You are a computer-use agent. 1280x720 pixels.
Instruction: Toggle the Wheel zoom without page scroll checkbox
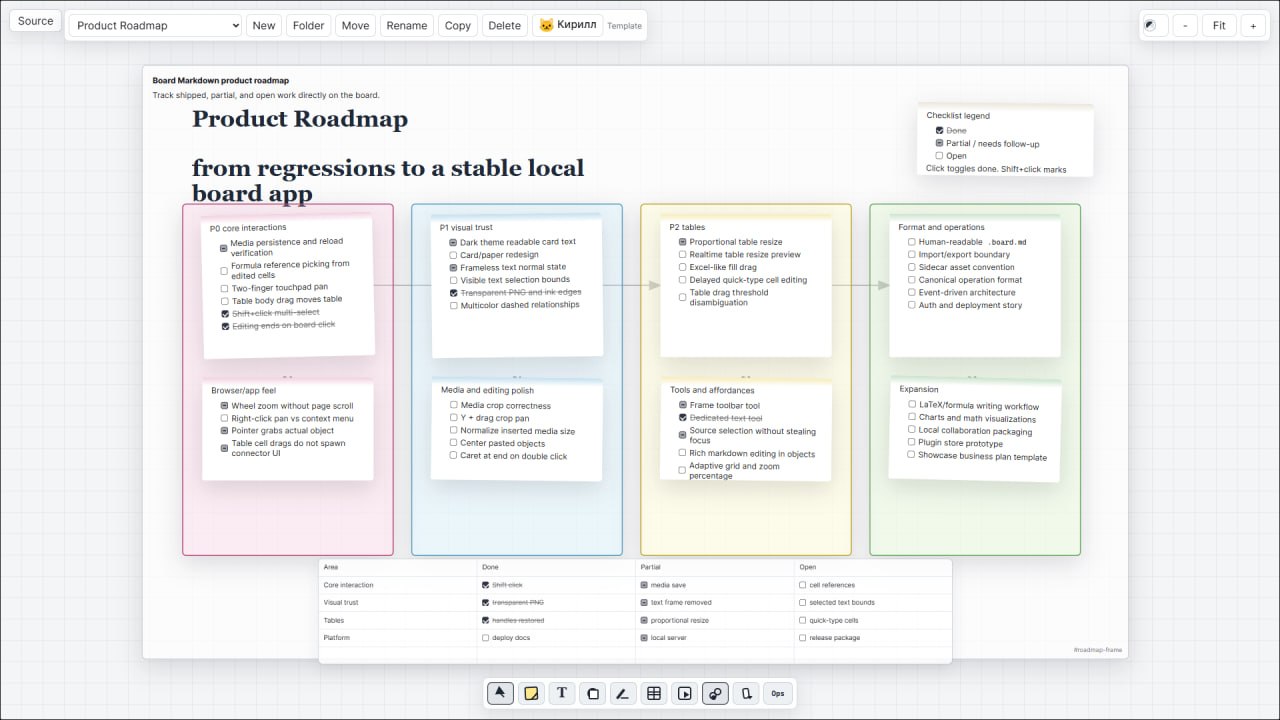click(x=225, y=406)
